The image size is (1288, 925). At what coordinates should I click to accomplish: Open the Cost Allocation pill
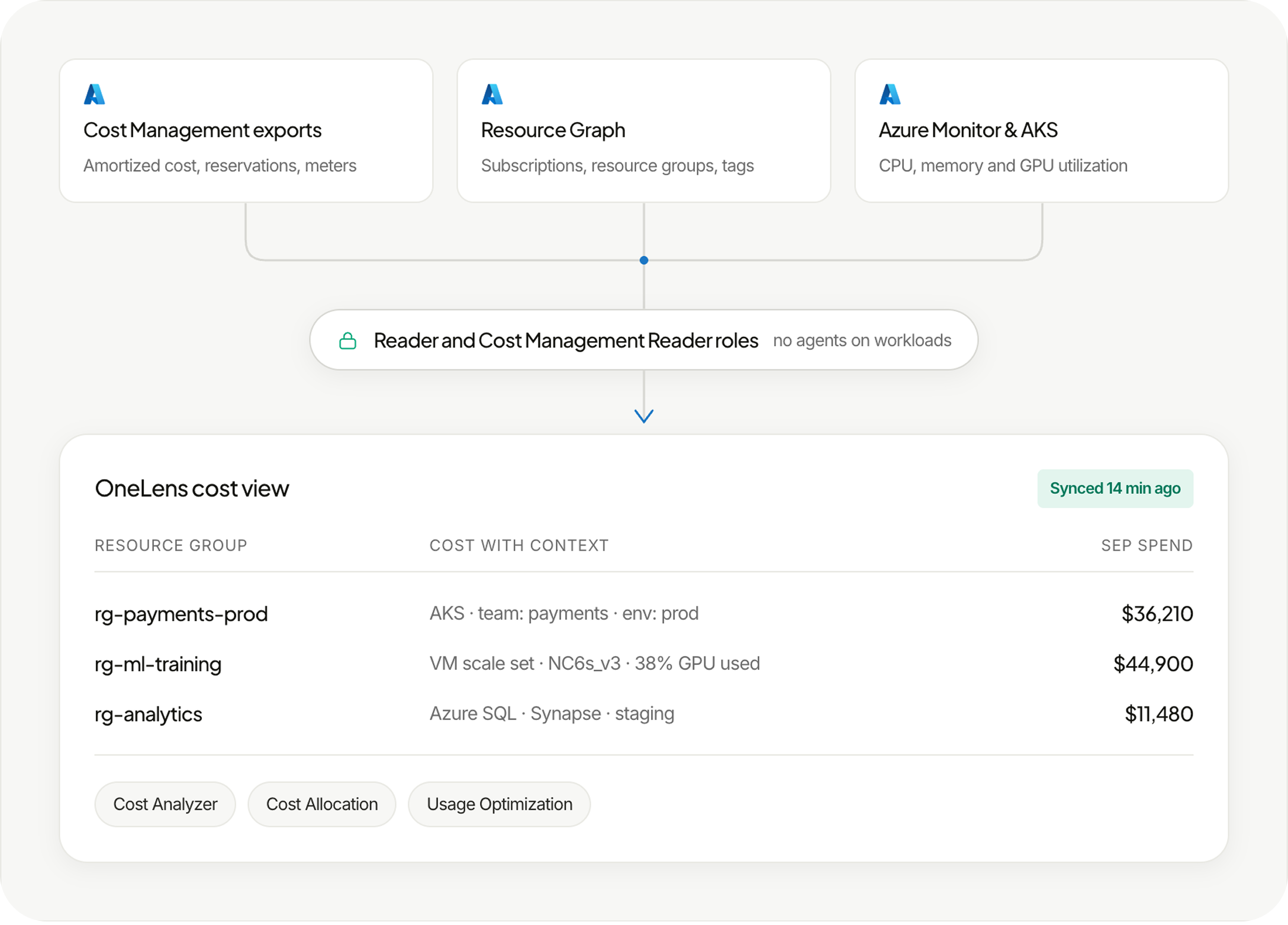pos(322,804)
